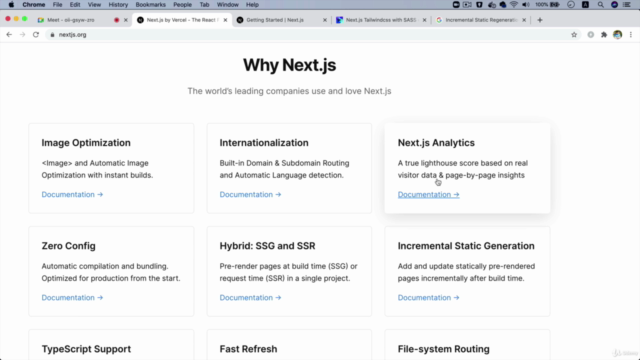Viewport: 640px width, 360px height.
Task: Reload the nextjs.org page
Action: pos(36,35)
